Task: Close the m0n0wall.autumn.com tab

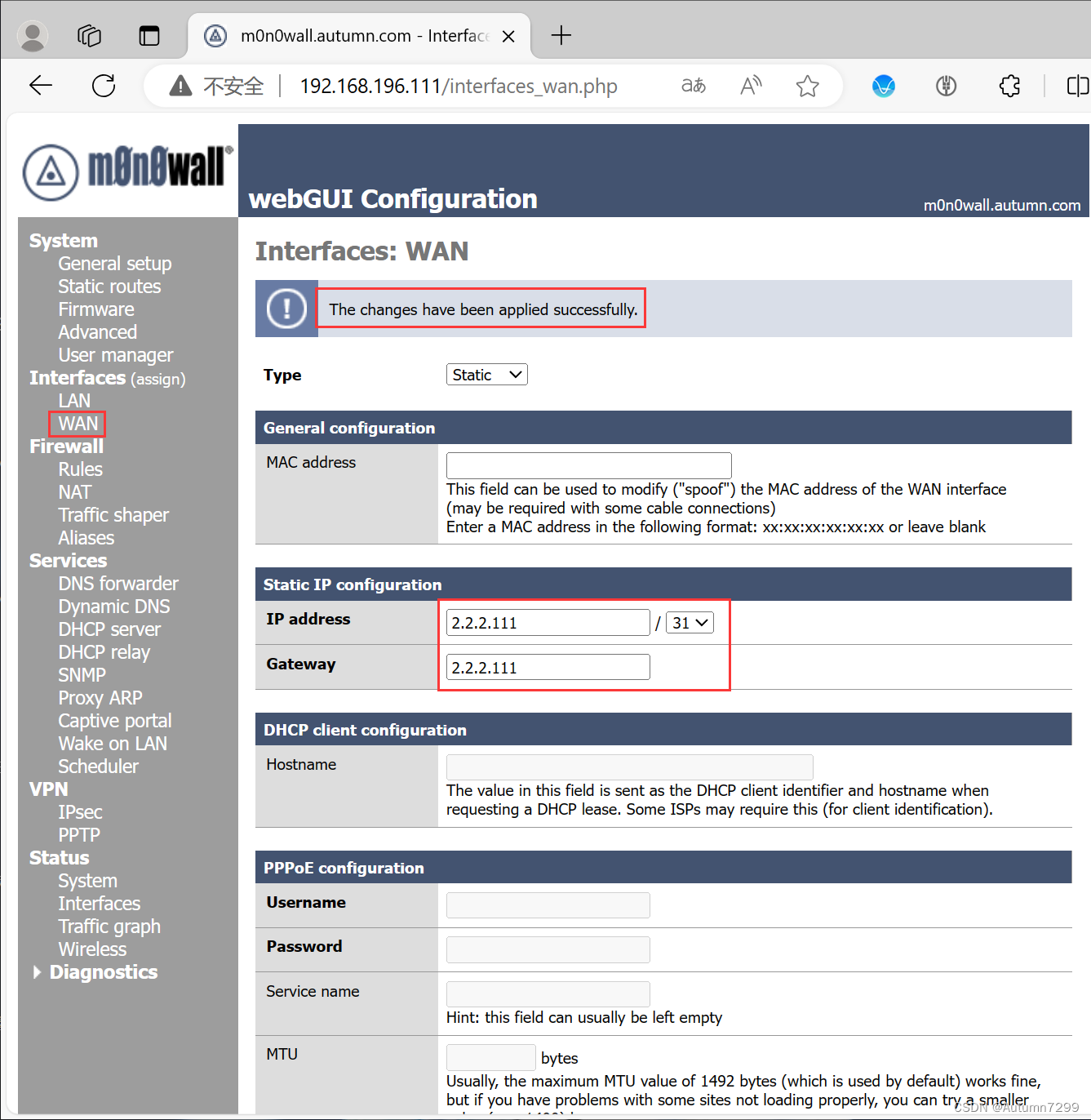Action: tap(508, 36)
